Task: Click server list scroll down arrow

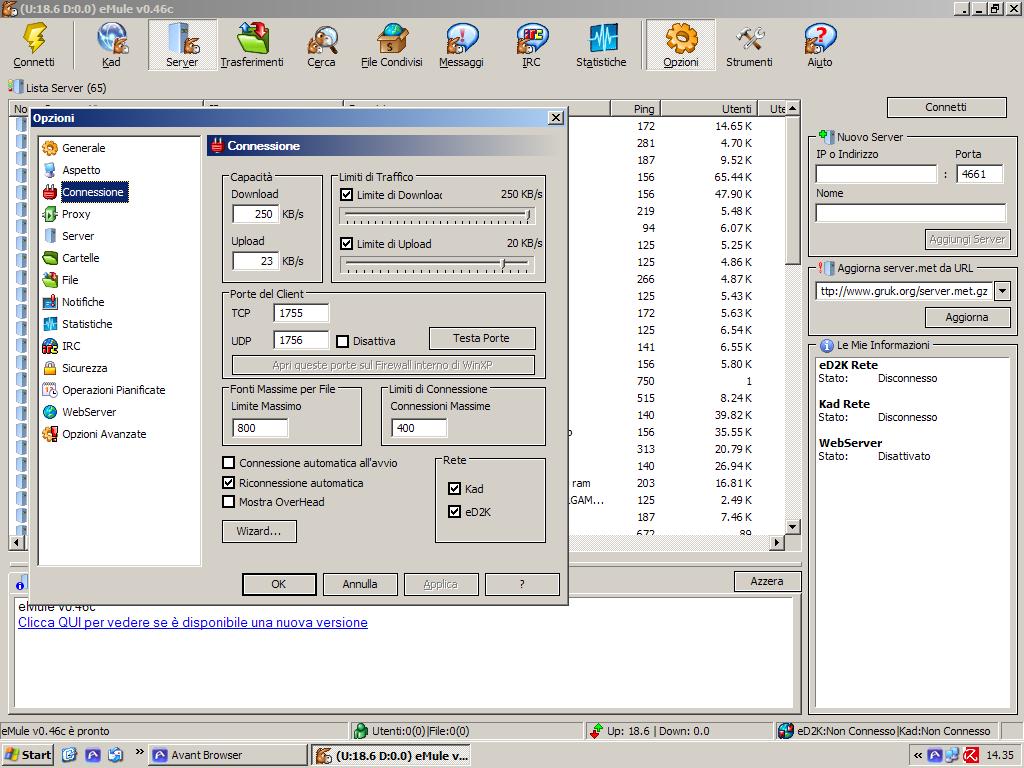Action: tap(793, 527)
